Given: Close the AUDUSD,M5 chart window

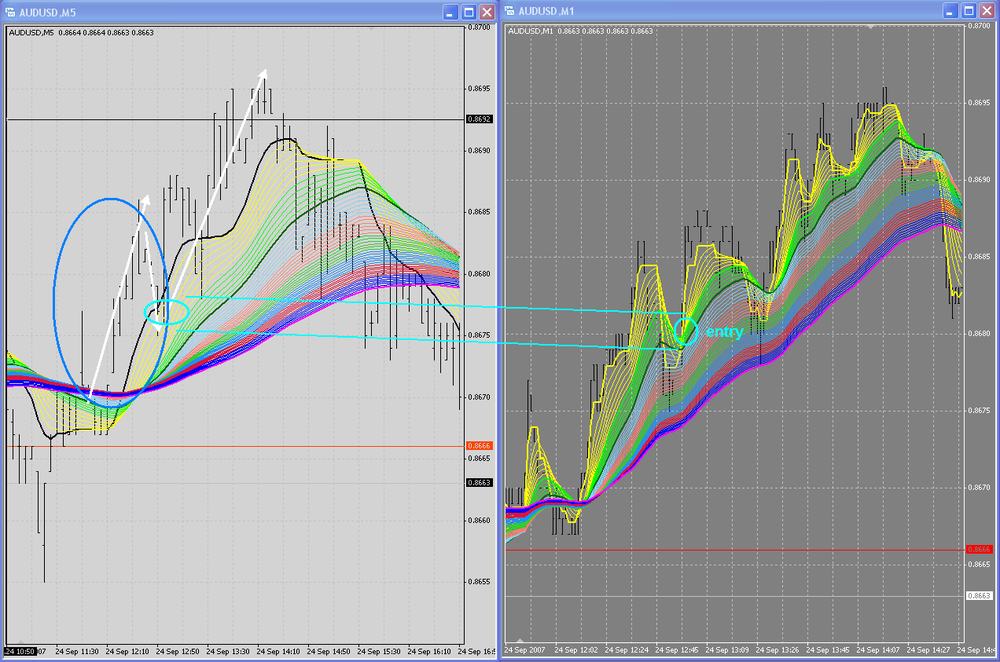Looking at the screenshot, I should pos(487,12).
